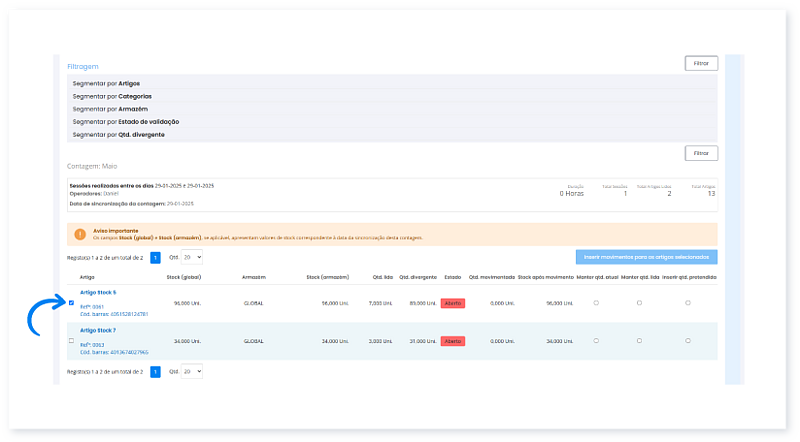Screen dimensions: 800x442
Task: Tick the checkbox for Artigo Stock 7
Action: click(71, 341)
